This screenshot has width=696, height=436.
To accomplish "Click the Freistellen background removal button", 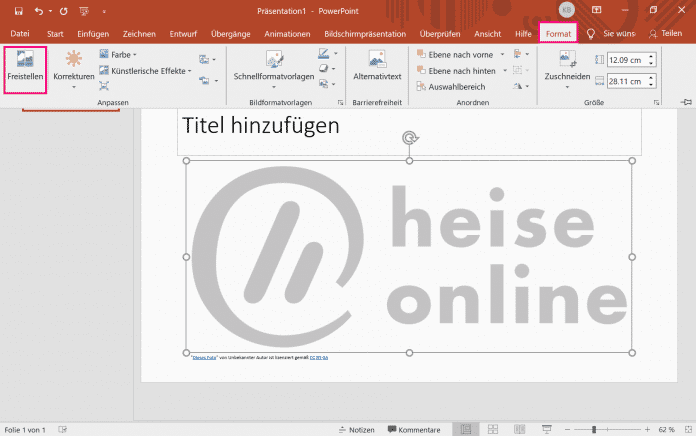I will [25, 67].
